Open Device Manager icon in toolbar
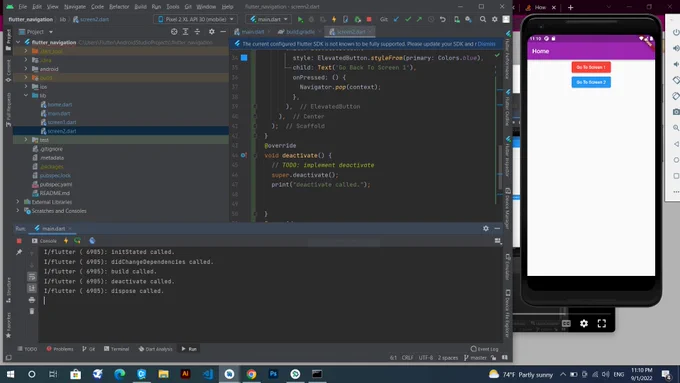Viewport: 680px width, 383px height. pos(457,19)
